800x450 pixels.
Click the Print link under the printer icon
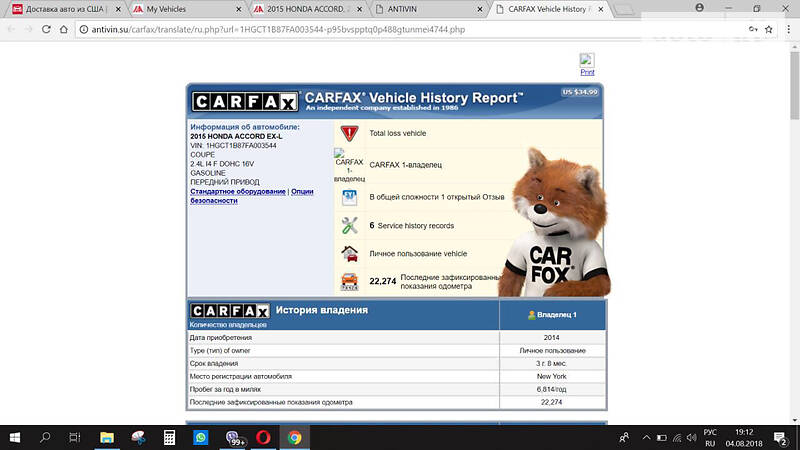[587, 72]
